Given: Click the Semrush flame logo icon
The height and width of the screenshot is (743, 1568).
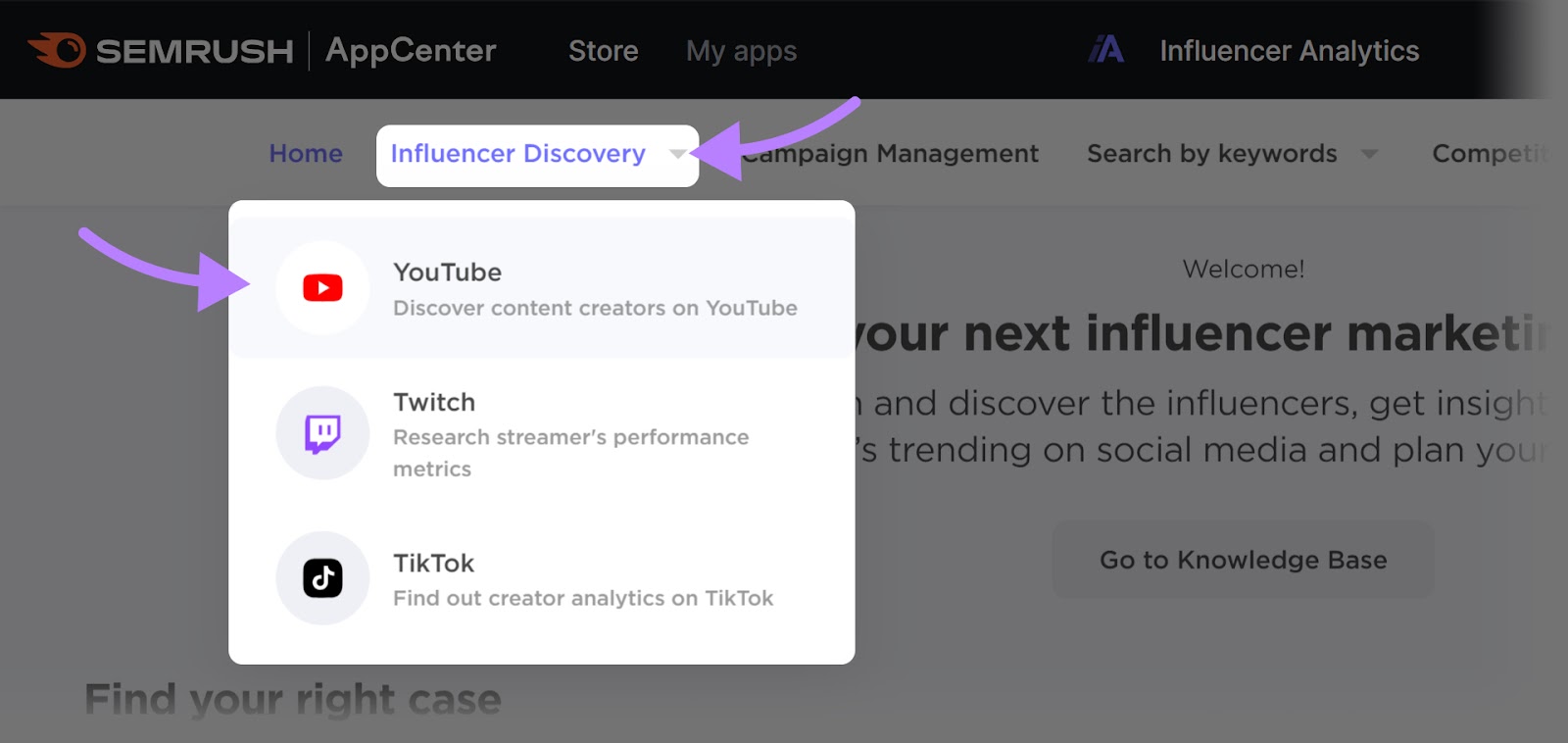Looking at the screenshot, I should tap(57, 50).
